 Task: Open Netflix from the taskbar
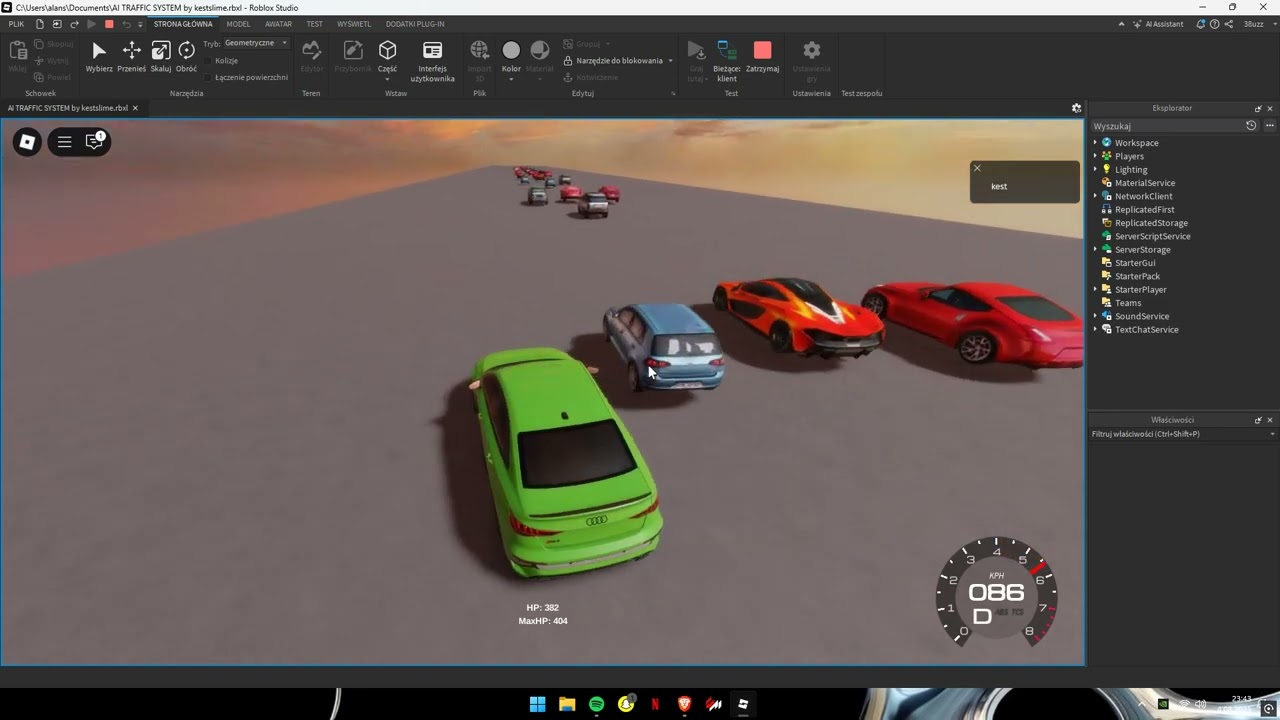pyautogui.click(x=655, y=704)
